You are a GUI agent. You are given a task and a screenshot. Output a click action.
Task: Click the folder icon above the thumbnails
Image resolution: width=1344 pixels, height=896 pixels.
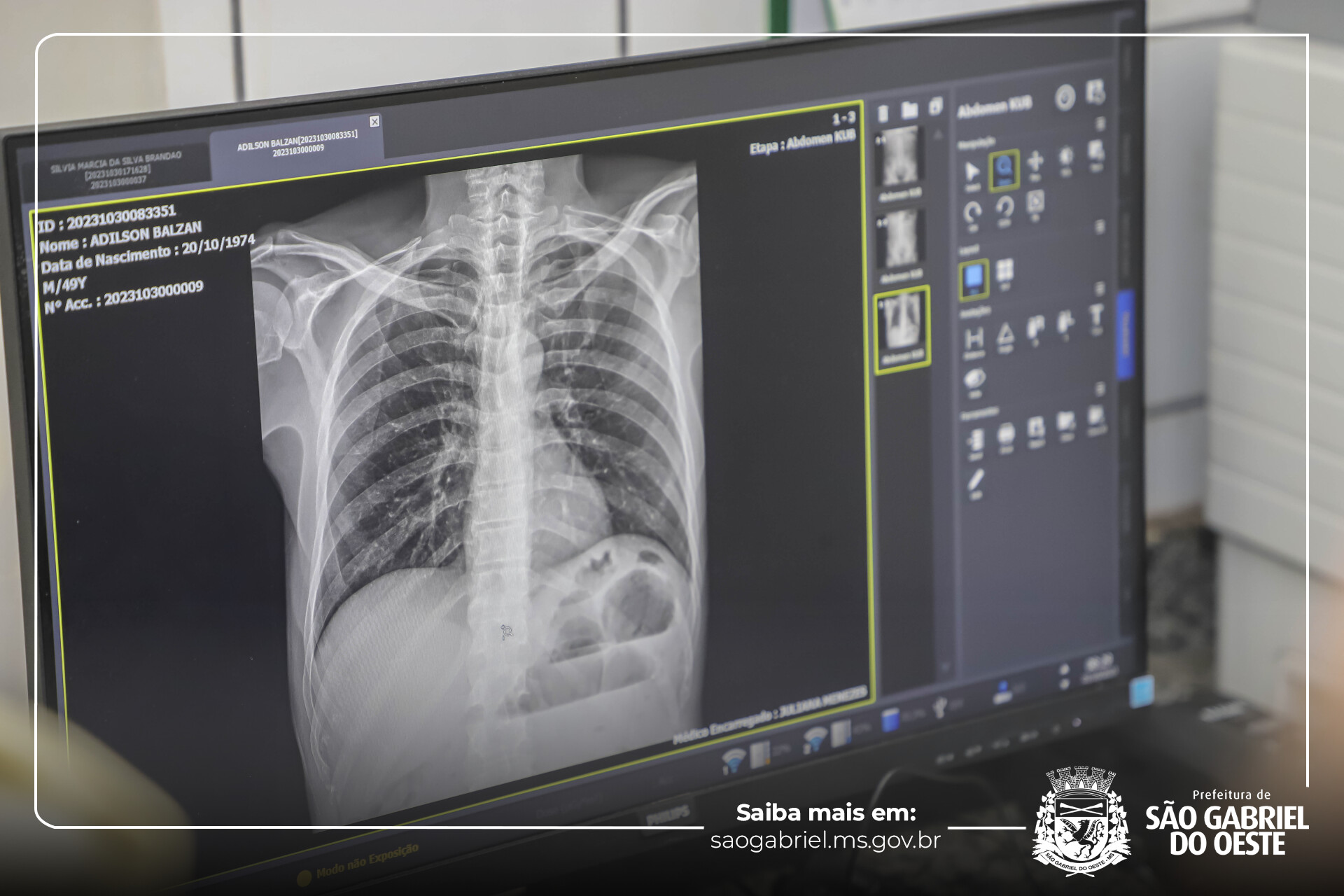[909, 110]
